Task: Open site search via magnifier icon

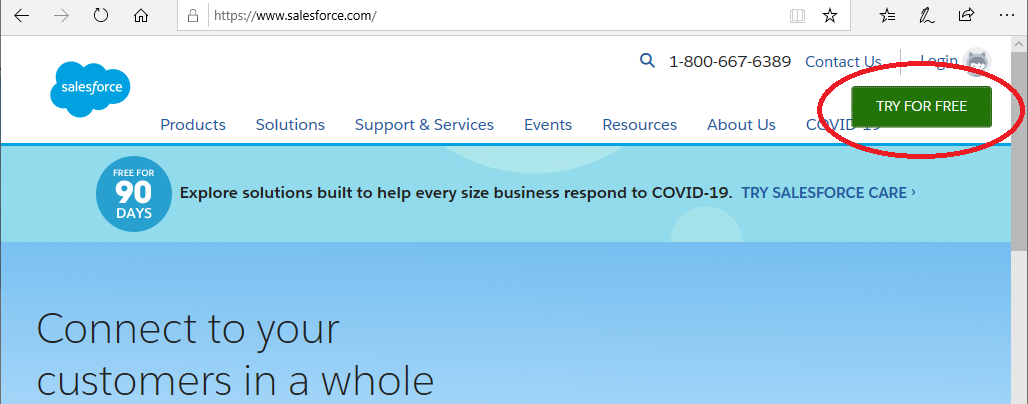Action: coord(646,61)
